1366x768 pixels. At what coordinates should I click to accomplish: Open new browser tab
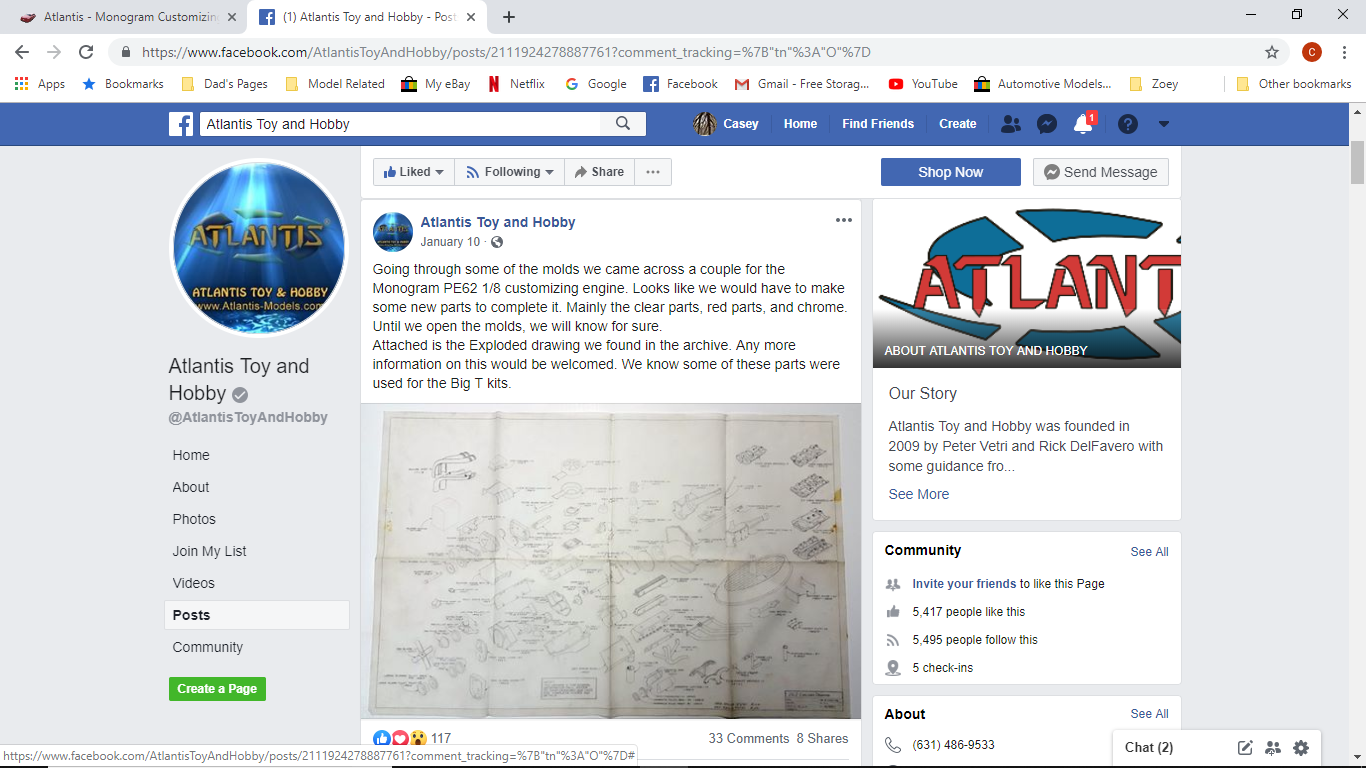[x=509, y=17]
